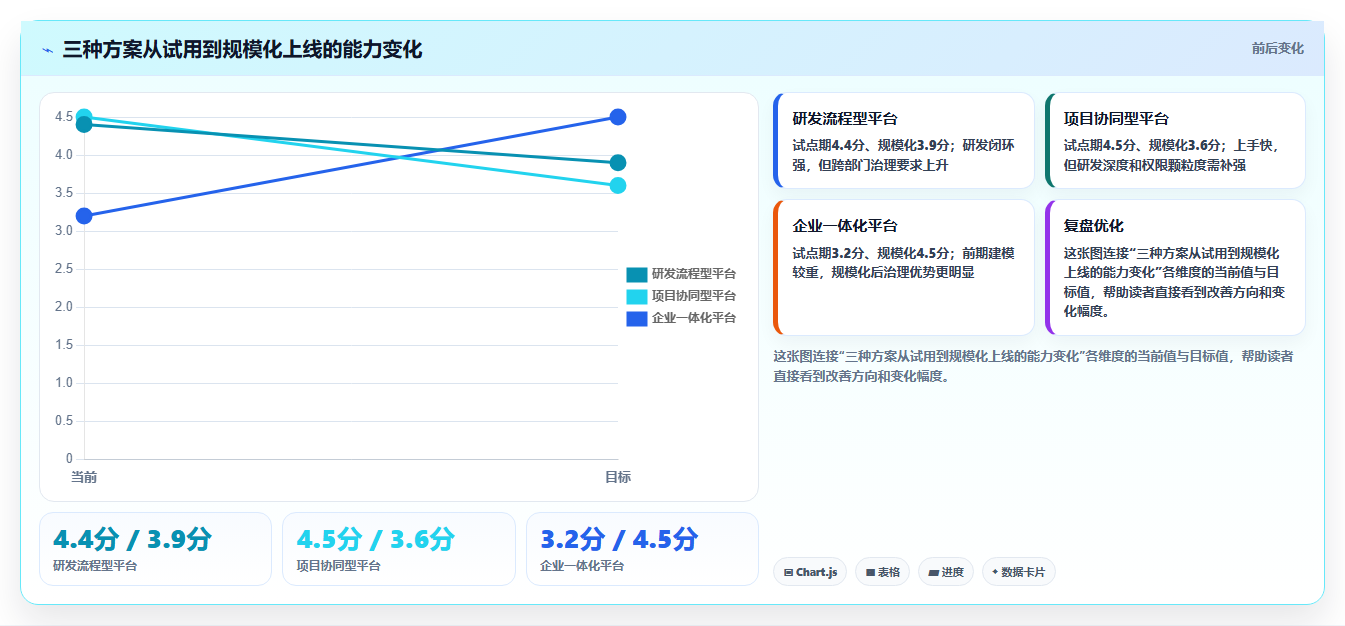Click the 企业一体化平台 caption under 3.2分 card
The image size is (1345, 626).
coord(582,566)
